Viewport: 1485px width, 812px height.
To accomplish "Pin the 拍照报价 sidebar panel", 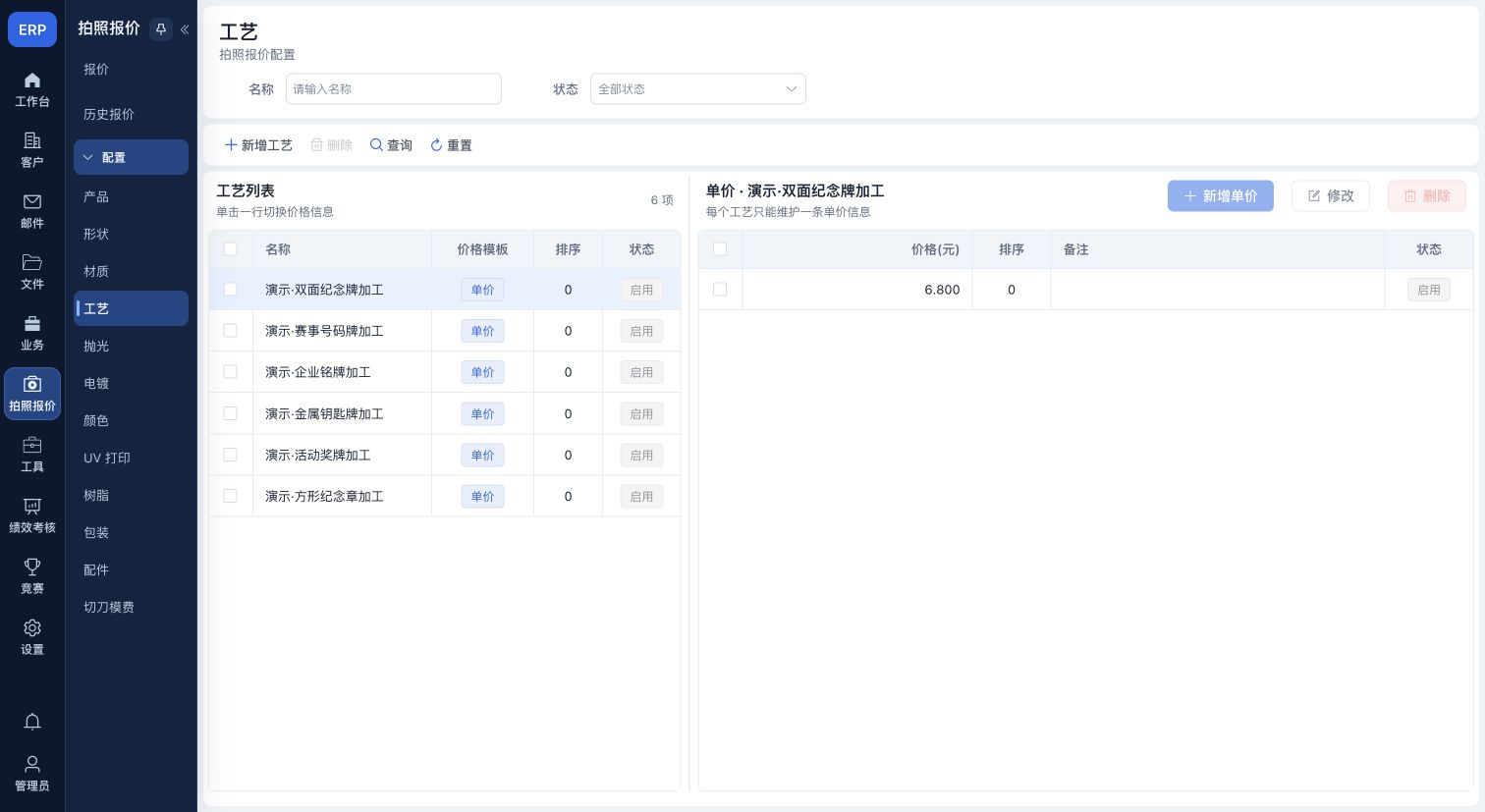I will [x=161, y=29].
